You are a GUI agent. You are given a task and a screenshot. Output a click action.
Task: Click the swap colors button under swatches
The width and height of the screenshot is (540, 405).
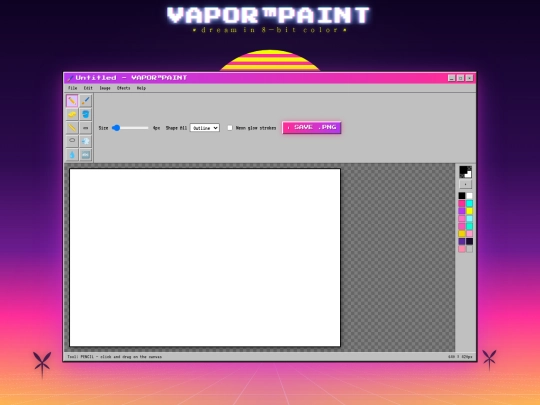click(x=465, y=184)
